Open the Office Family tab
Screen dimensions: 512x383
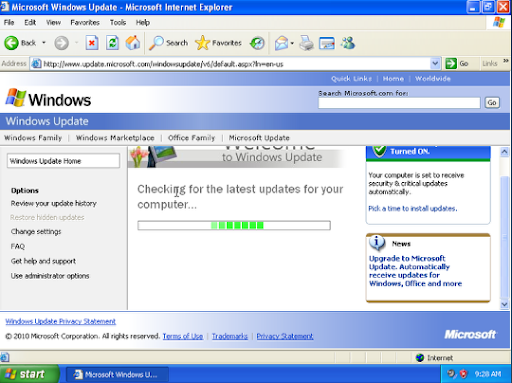coord(191,138)
